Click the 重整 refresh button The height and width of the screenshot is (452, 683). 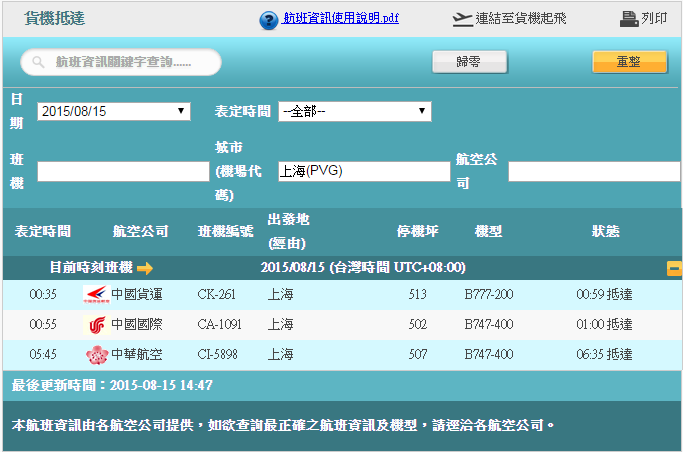click(629, 62)
